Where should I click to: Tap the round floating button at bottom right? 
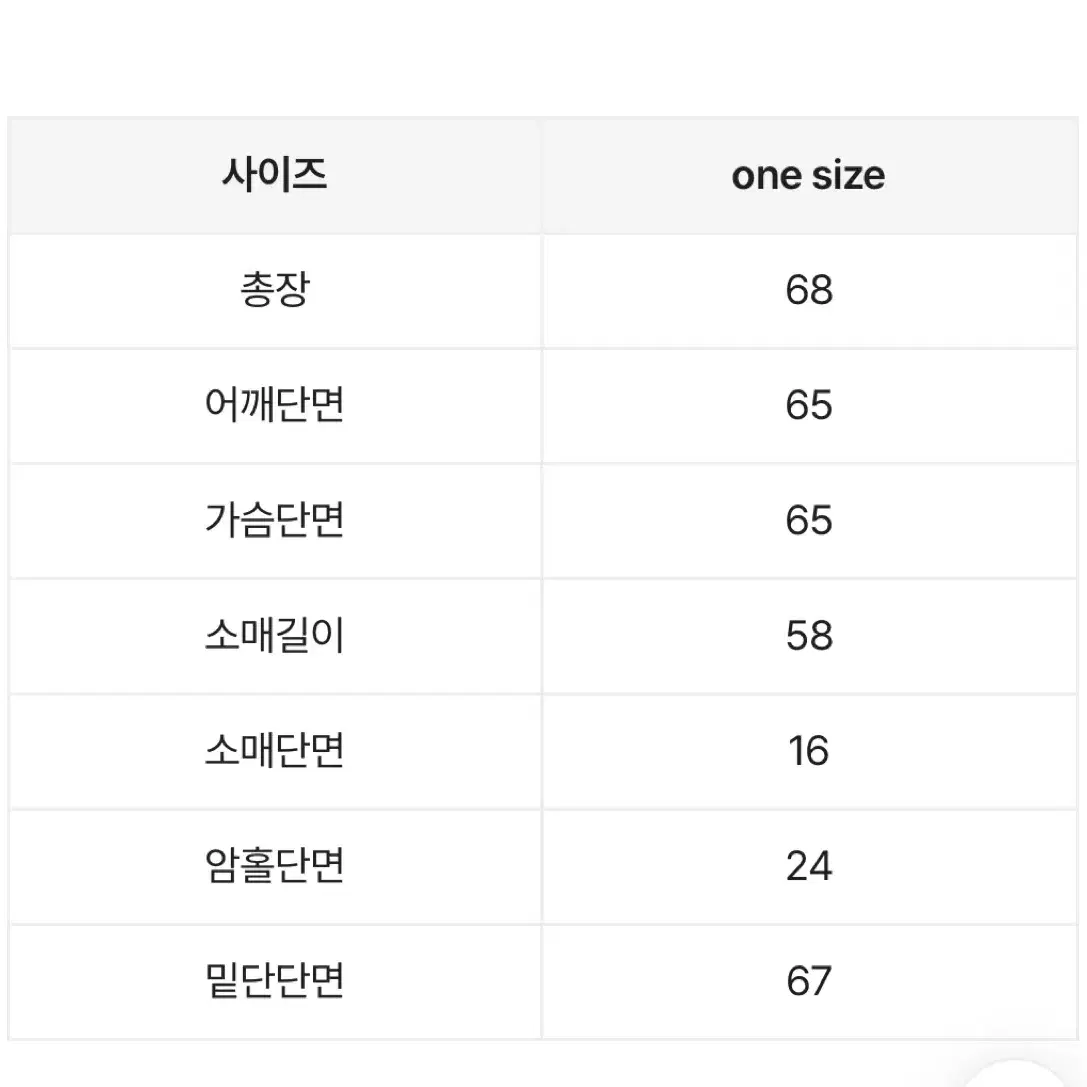click(1016, 1073)
